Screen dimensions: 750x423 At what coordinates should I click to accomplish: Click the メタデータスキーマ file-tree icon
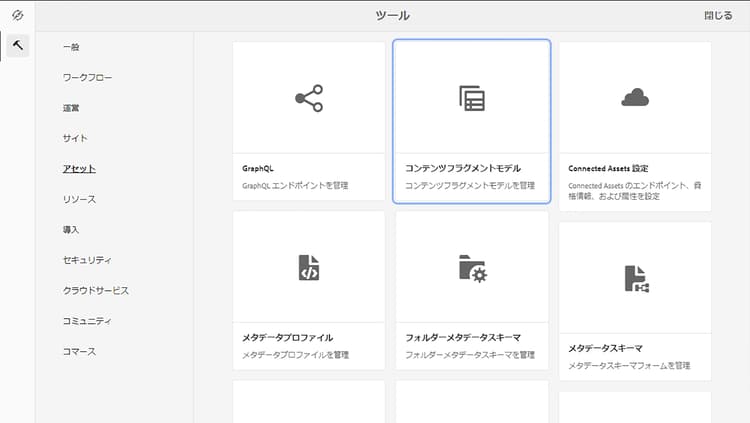click(x=637, y=278)
